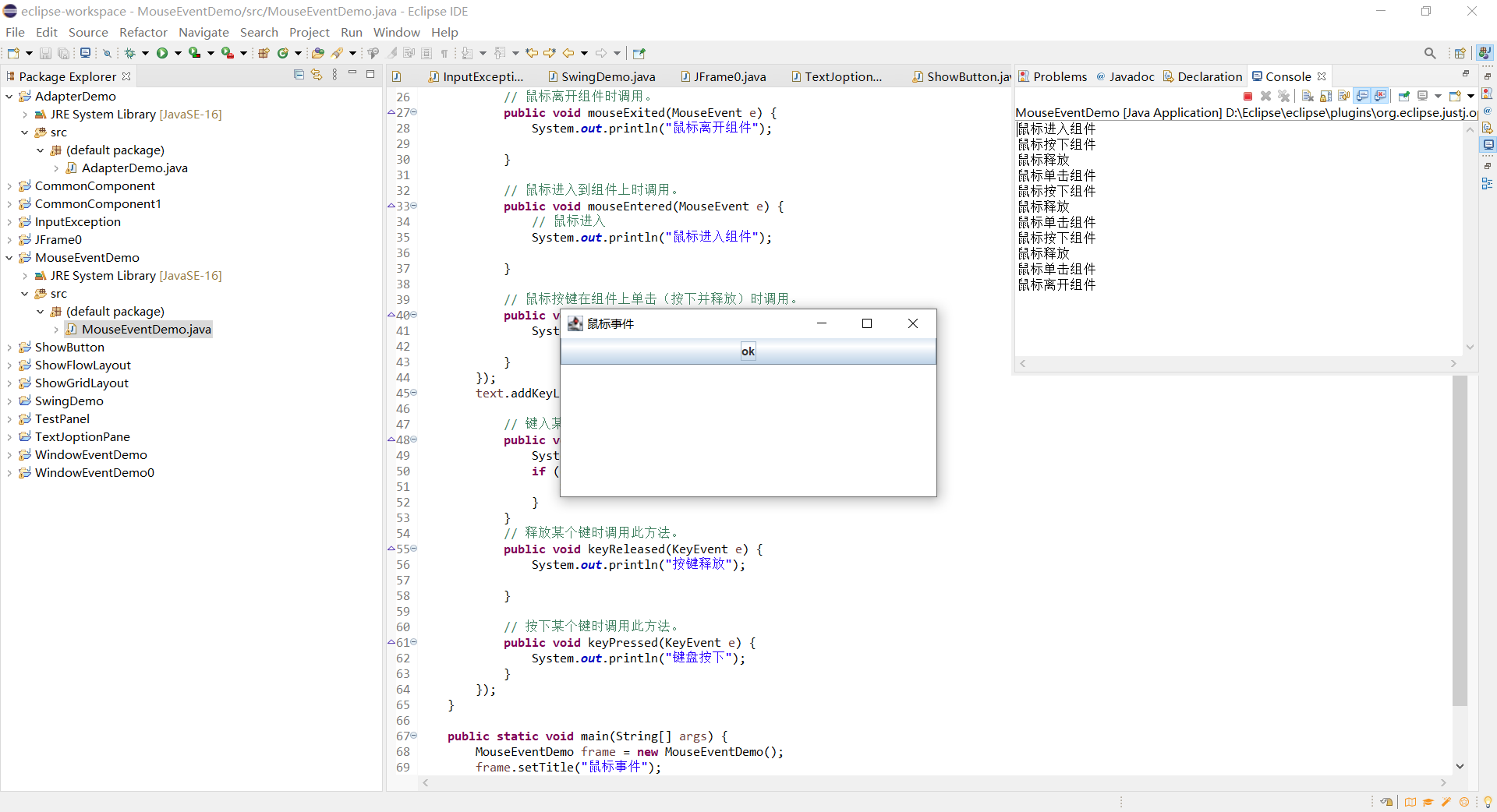Click editor horizontal scrollbar left arrow
This screenshot has width=1497, height=812.
pos(425,782)
